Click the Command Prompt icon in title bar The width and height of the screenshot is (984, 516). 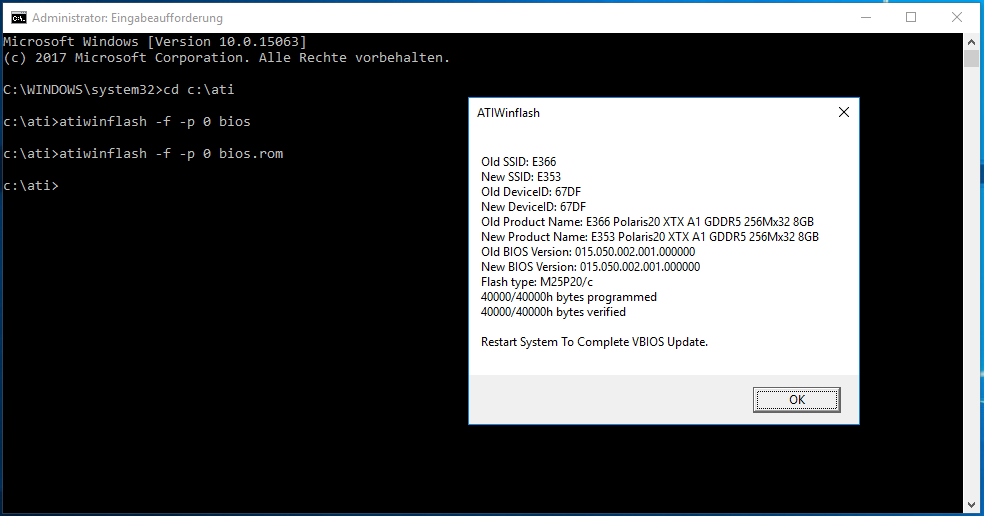tap(17, 17)
